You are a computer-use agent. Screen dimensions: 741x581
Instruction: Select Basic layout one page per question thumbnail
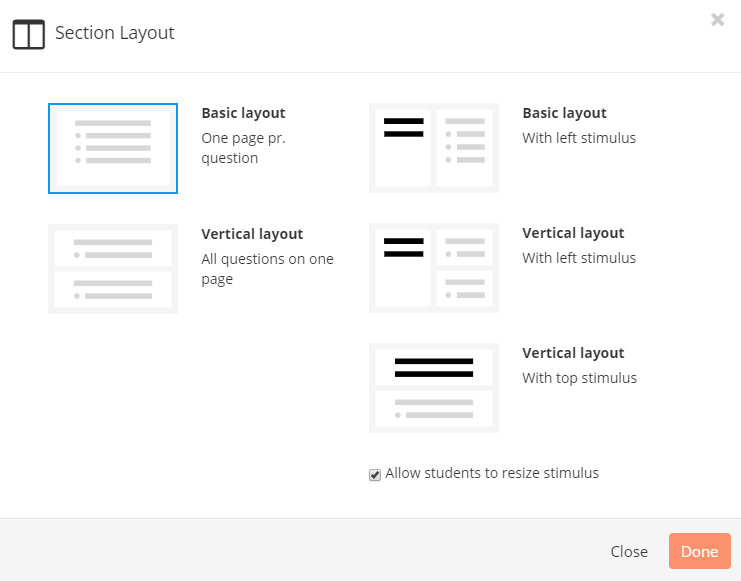(113, 148)
